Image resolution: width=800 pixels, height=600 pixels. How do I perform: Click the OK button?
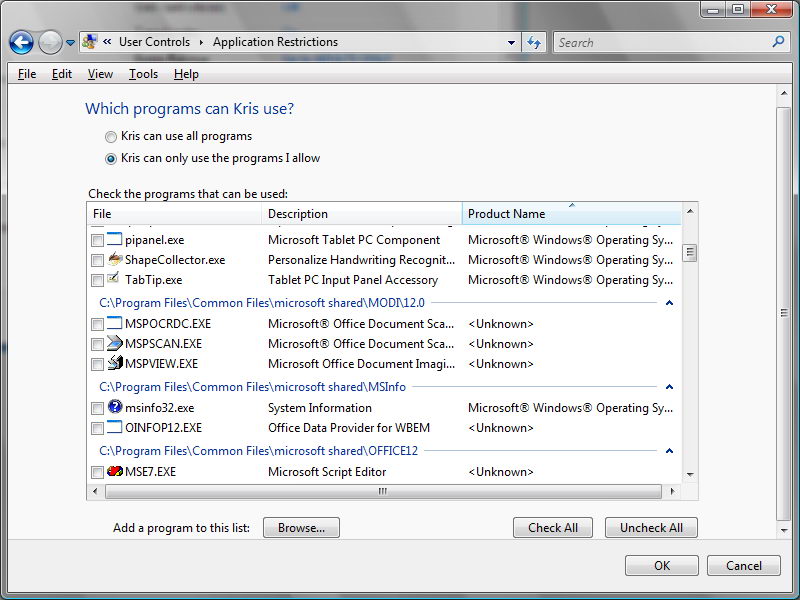pos(662,565)
